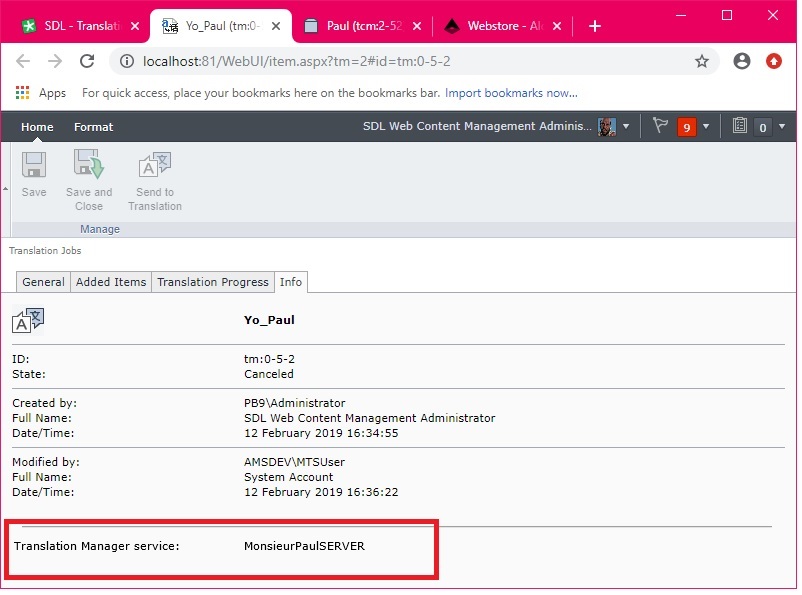The image size is (802, 595).
Task: Open the notifications flag icon
Action: point(660,125)
